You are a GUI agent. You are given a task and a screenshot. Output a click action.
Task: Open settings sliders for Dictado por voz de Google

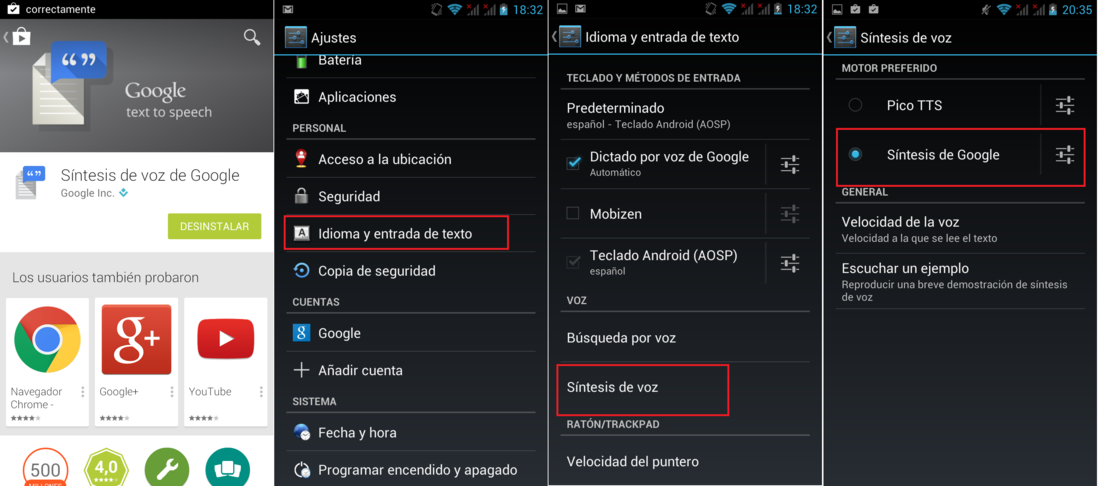click(790, 164)
